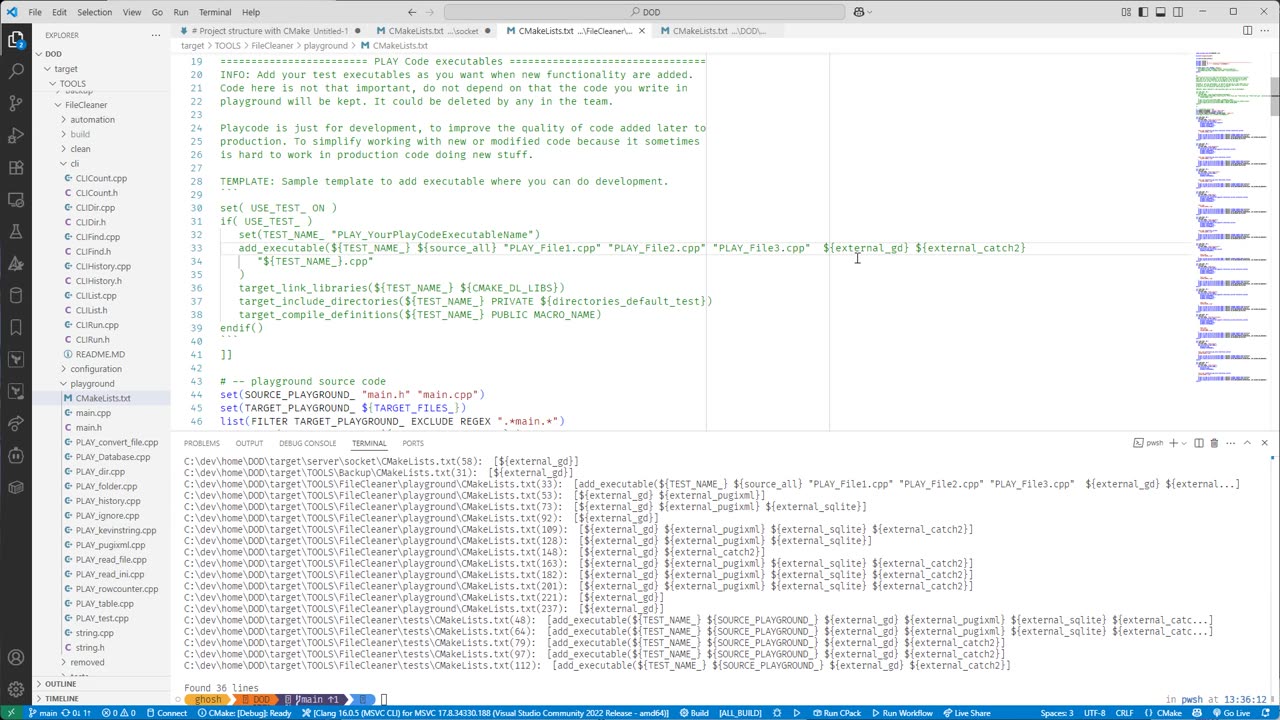The height and width of the screenshot is (720, 1280).
Task: Open the File menu
Action: 35,12
